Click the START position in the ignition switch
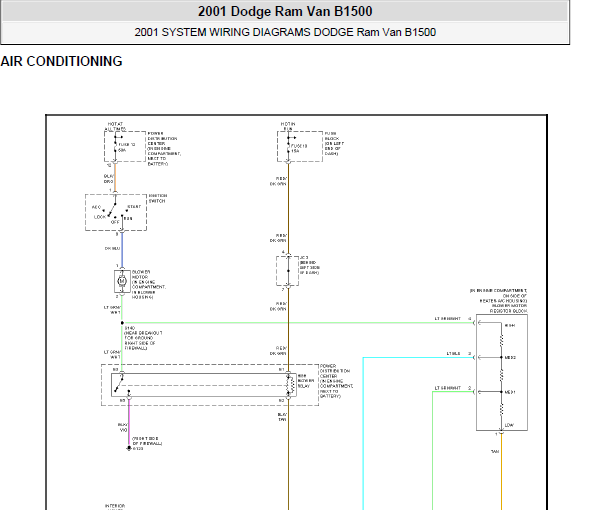 point(134,207)
